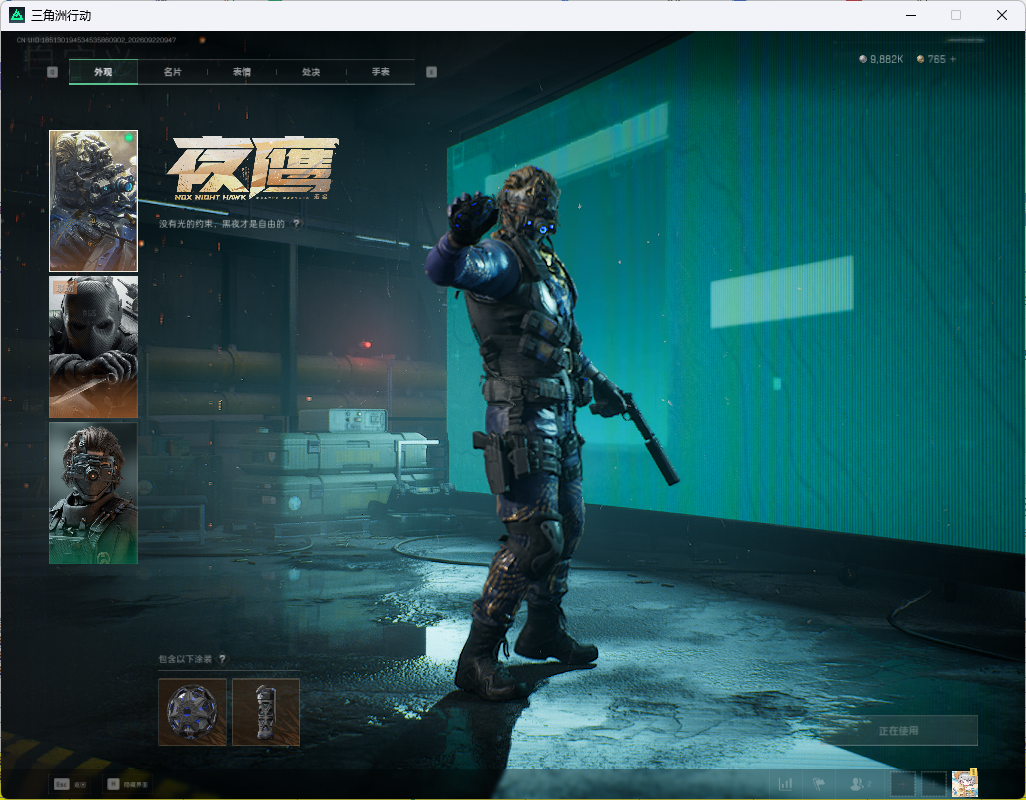This screenshot has width=1026, height=800.
Task: Click the H 隐藏界面 button
Action: tap(128, 784)
